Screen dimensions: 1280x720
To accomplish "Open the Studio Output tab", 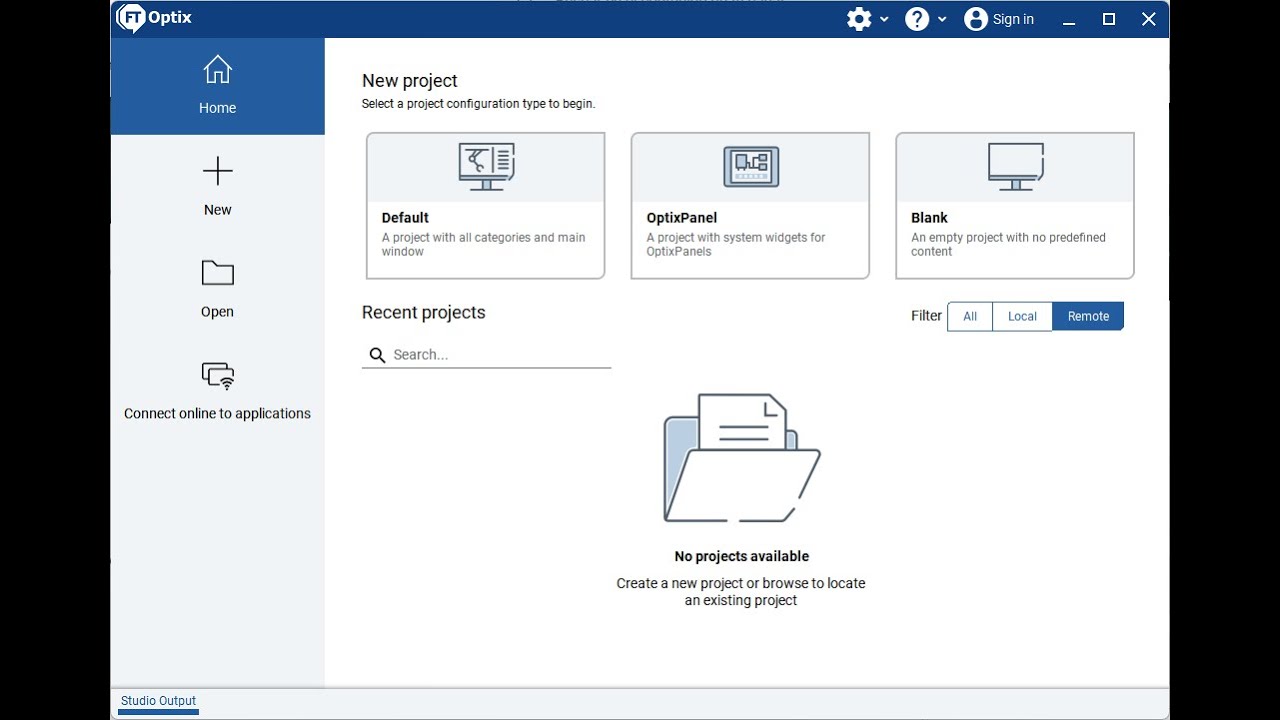I will 158,701.
